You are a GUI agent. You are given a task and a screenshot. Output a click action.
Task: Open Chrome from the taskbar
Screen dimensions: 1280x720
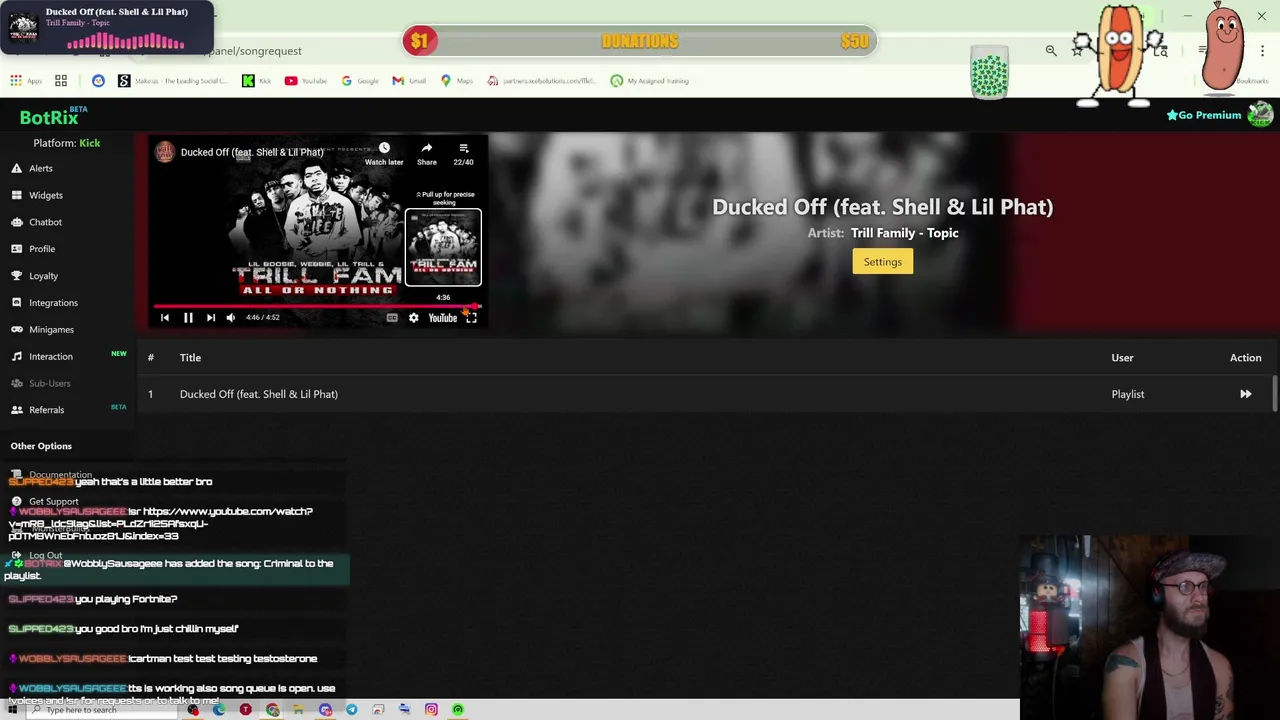[272, 710]
